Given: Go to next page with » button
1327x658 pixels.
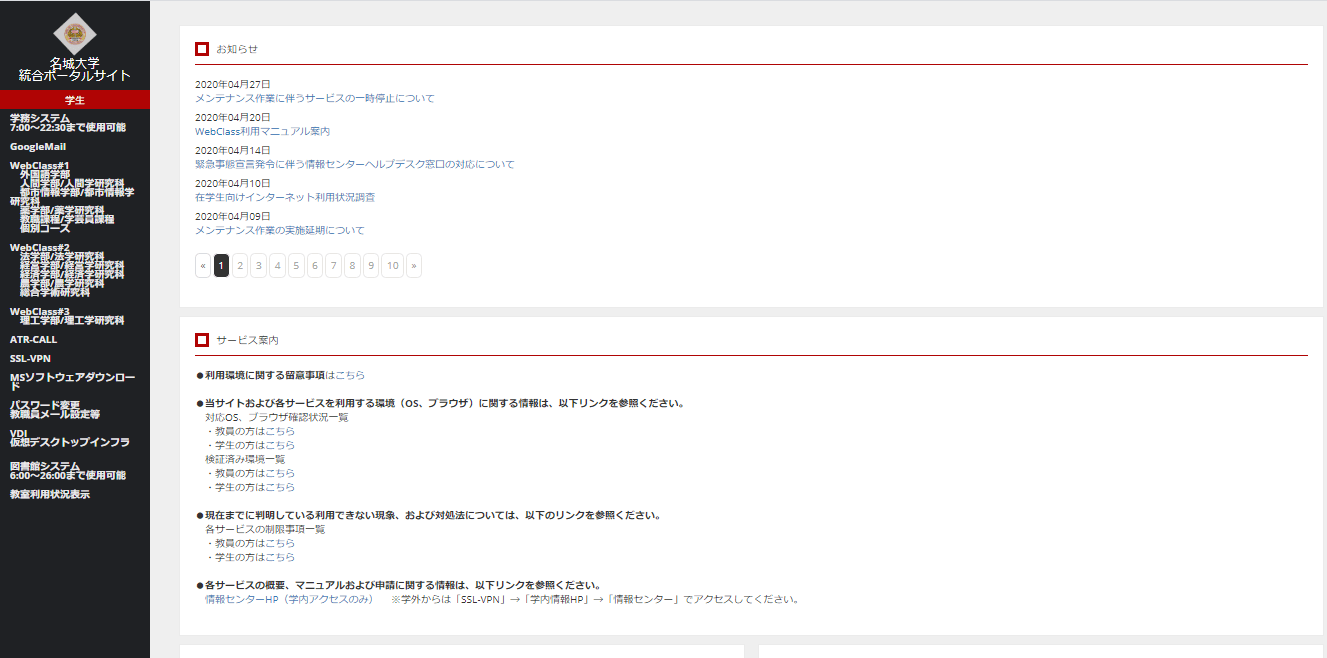Looking at the screenshot, I should [414, 266].
